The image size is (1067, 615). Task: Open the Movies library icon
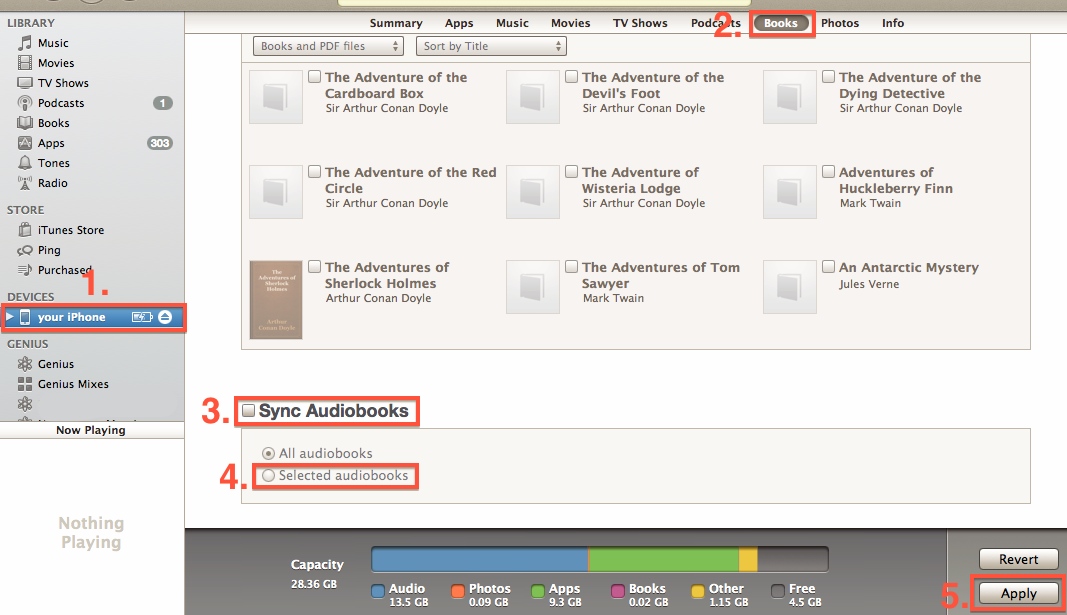(25, 63)
